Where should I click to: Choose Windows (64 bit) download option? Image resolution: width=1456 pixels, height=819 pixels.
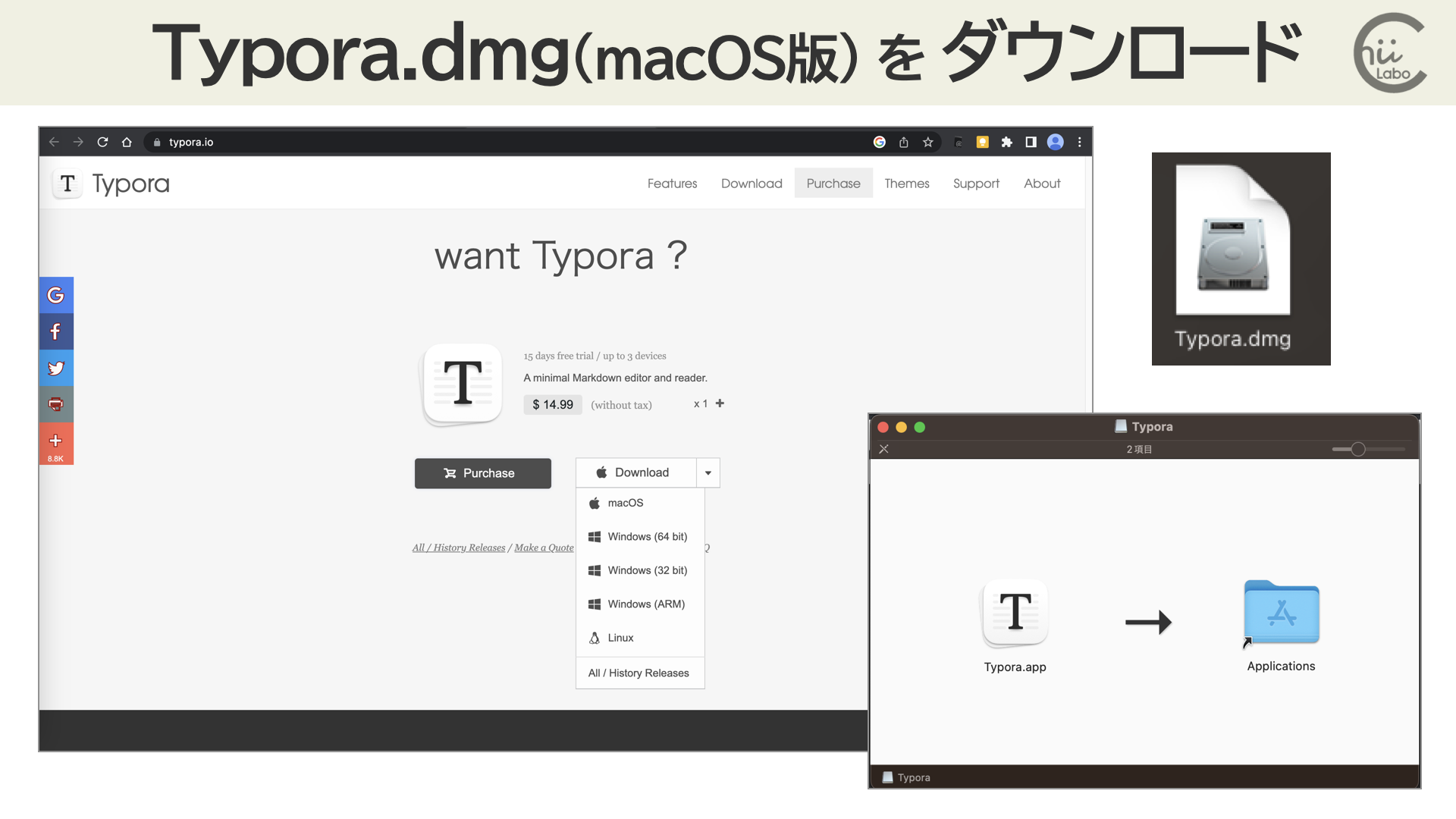[x=647, y=536]
